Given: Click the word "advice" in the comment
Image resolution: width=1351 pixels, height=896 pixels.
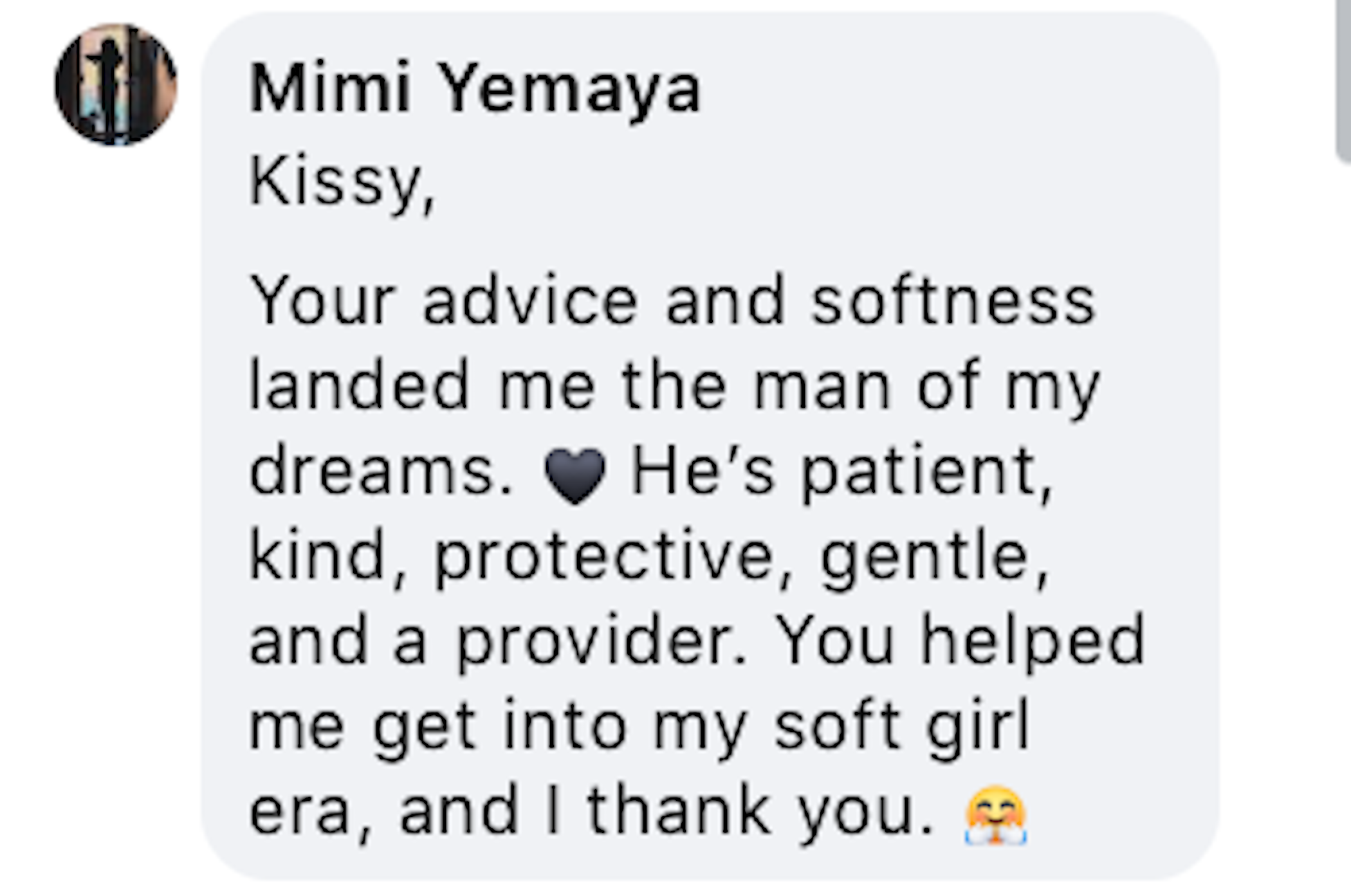Looking at the screenshot, I should coord(530,301).
